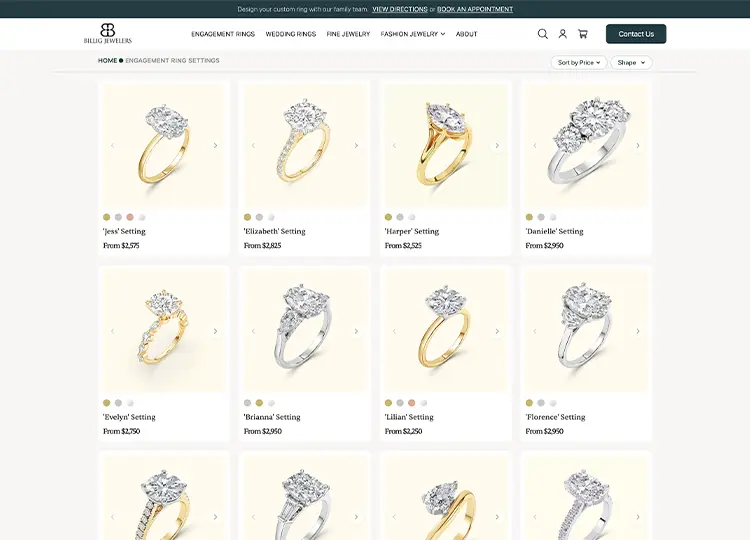Image resolution: width=750 pixels, height=540 pixels.
Task: Click the Contact Us button
Action: (636, 34)
